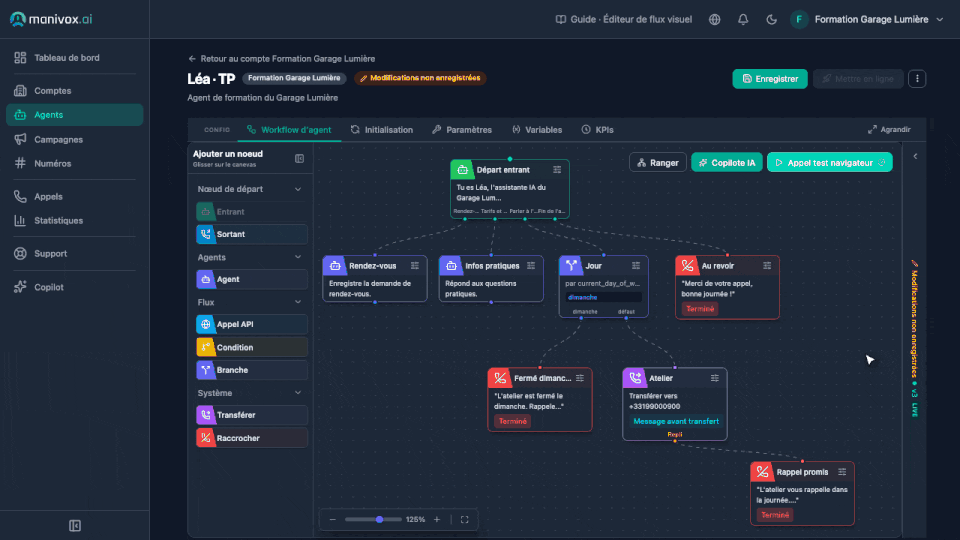Open the Guide Éditeur de flux visuel
Screen dimensions: 960x540
[x=623, y=20]
